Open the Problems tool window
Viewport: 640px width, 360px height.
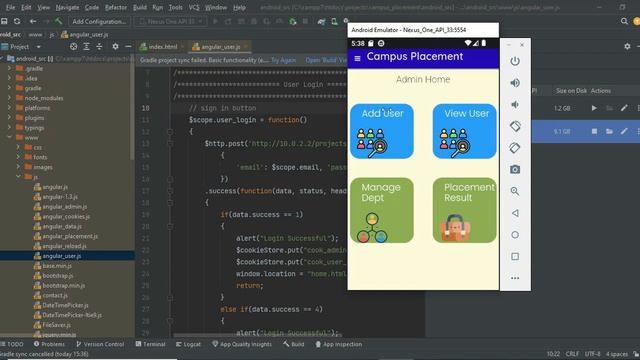49,344
